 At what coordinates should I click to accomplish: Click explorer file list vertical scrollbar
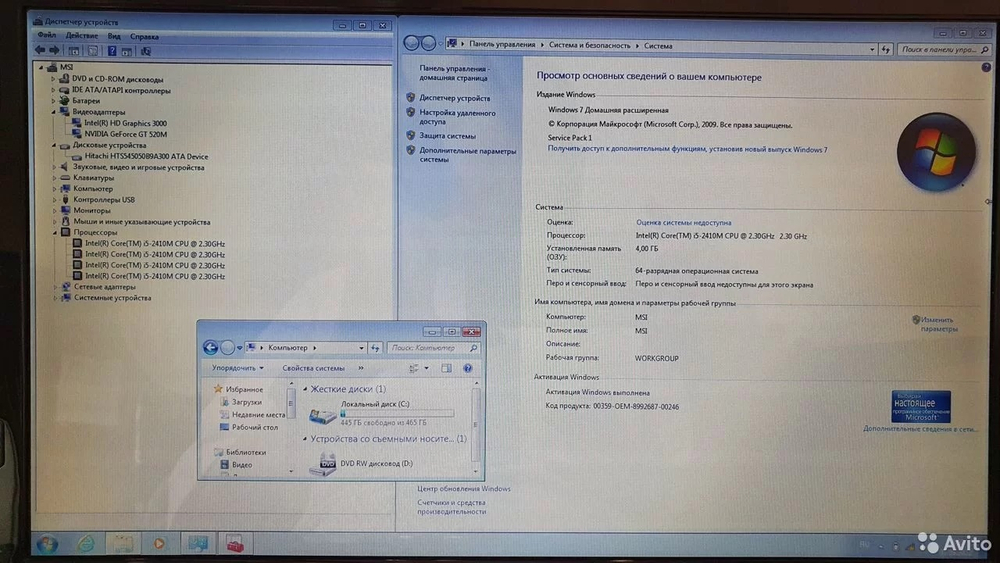(x=476, y=427)
